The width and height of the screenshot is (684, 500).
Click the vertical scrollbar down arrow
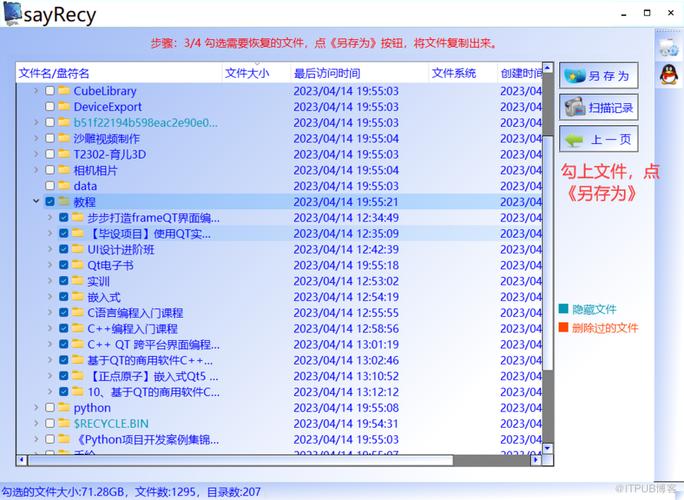click(x=547, y=448)
